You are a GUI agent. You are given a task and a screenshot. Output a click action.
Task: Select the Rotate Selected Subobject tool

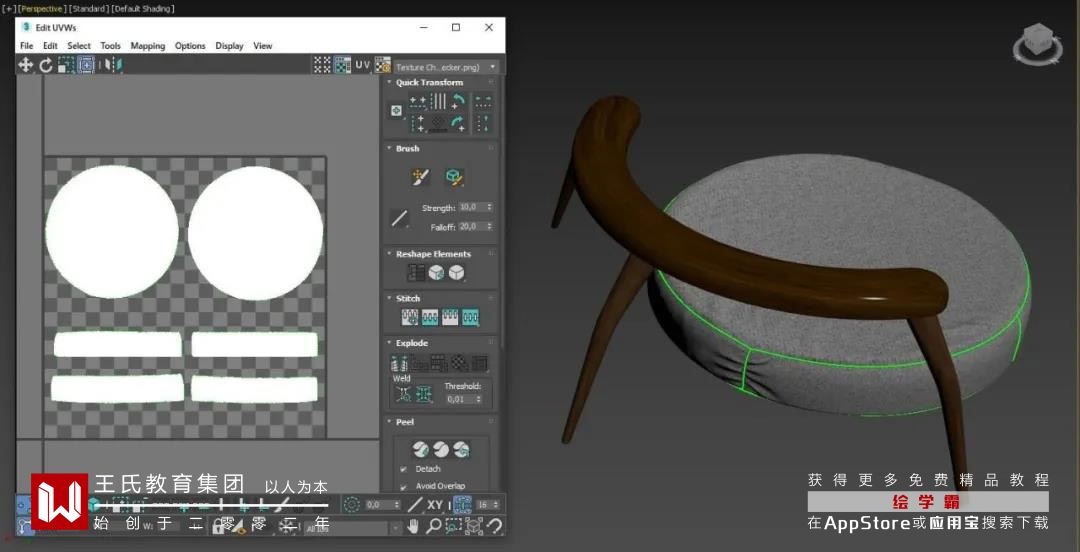pyautogui.click(x=46, y=65)
